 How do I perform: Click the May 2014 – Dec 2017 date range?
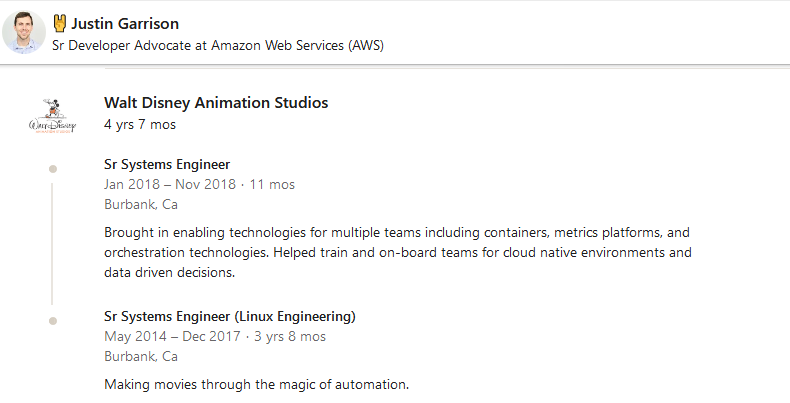(x=172, y=336)
